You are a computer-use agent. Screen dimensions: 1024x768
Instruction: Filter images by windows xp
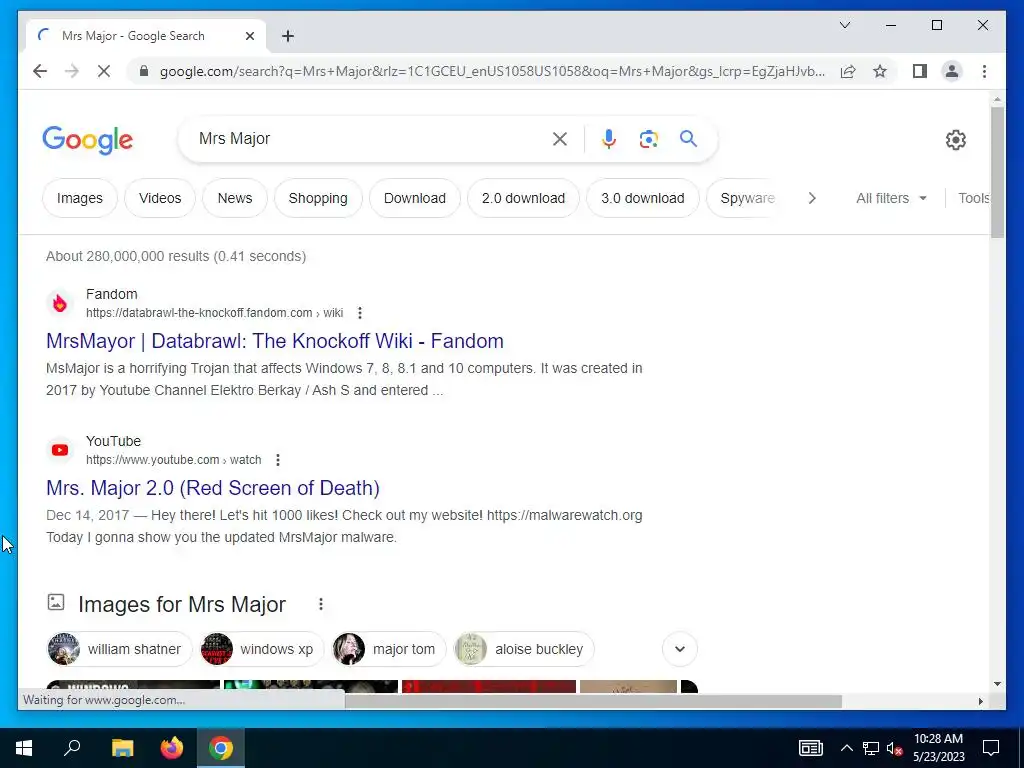pyautogui.click(x=262, y=649)
